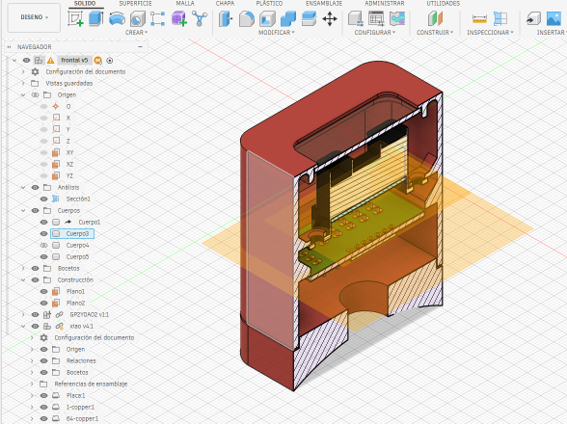Click the orange badge next to frontal v5
This screenshot has height=424, width=567.
point(98,60)
